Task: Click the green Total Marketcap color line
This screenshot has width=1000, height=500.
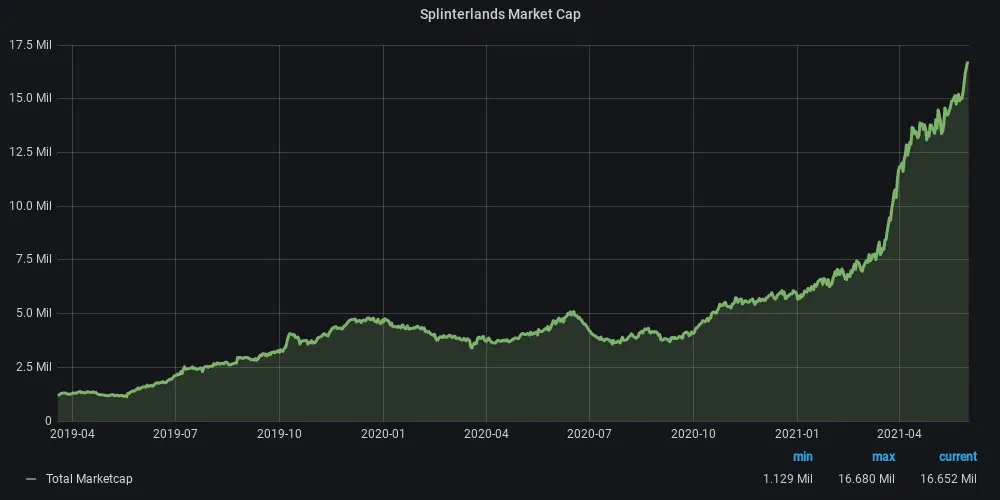Action: point(31,479)
